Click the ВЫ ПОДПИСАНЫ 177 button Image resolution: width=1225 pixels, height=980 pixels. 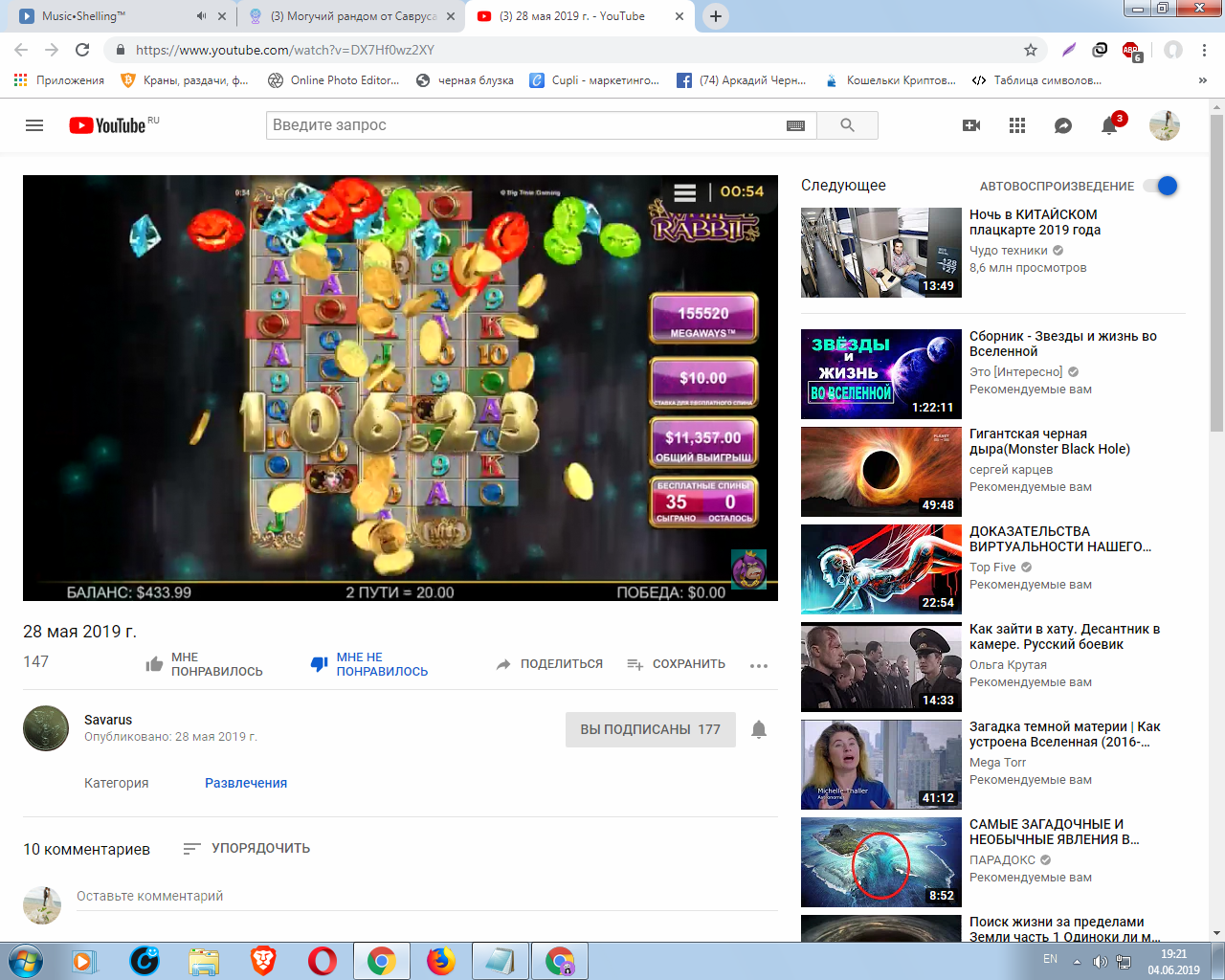(x=651, y=729)
